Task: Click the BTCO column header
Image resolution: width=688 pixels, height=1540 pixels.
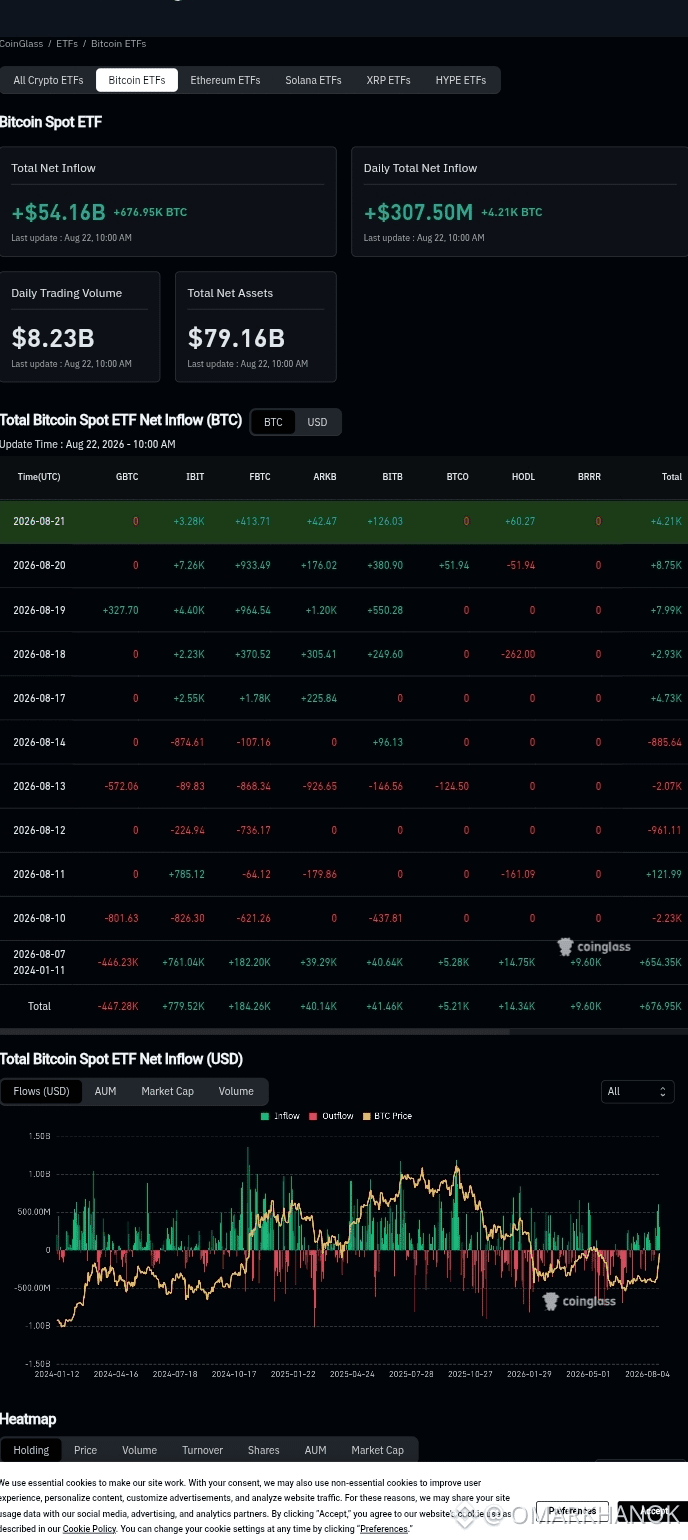Action: tap(457, 477)
